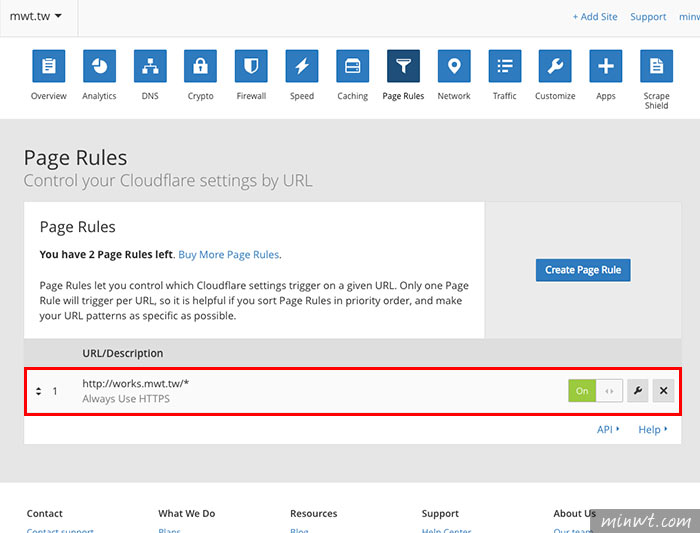Open the DNS network icon
The height and width of the screenshot is (533, 700).
tap(150, 66)
